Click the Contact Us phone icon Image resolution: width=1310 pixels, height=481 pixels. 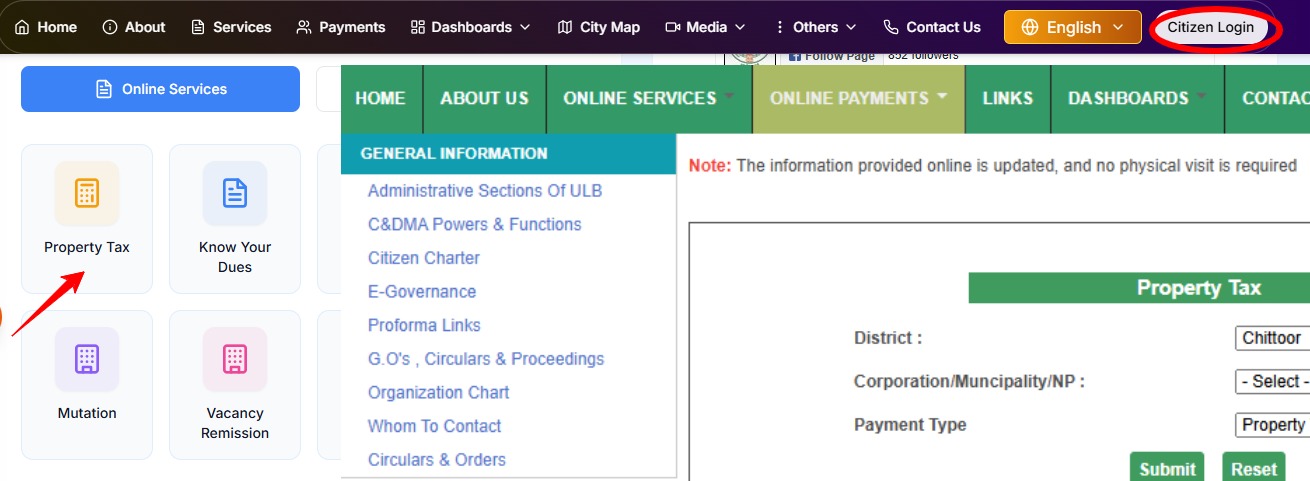click(891, 27)
